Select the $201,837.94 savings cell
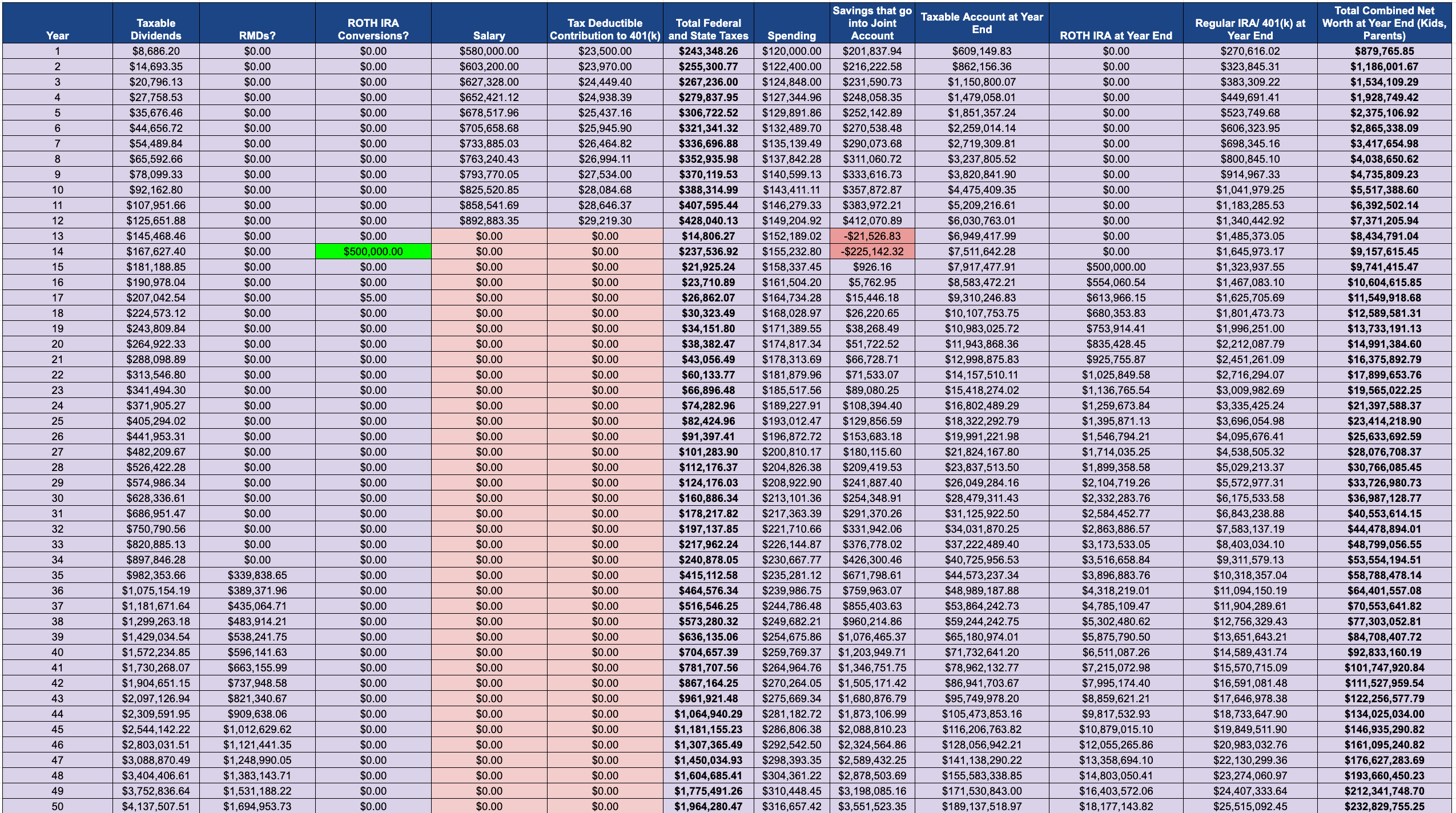 [872, 51]
